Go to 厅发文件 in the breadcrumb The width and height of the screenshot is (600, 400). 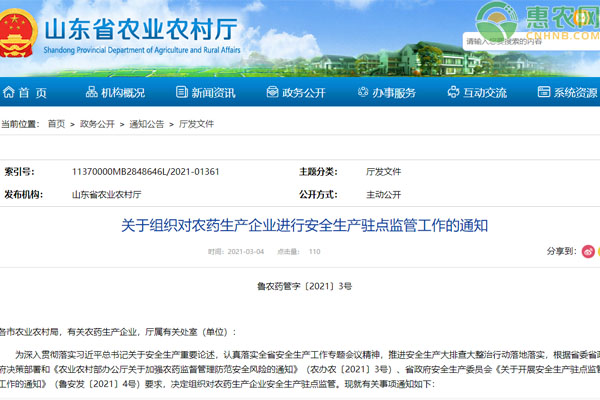click(x=196, y=124)
